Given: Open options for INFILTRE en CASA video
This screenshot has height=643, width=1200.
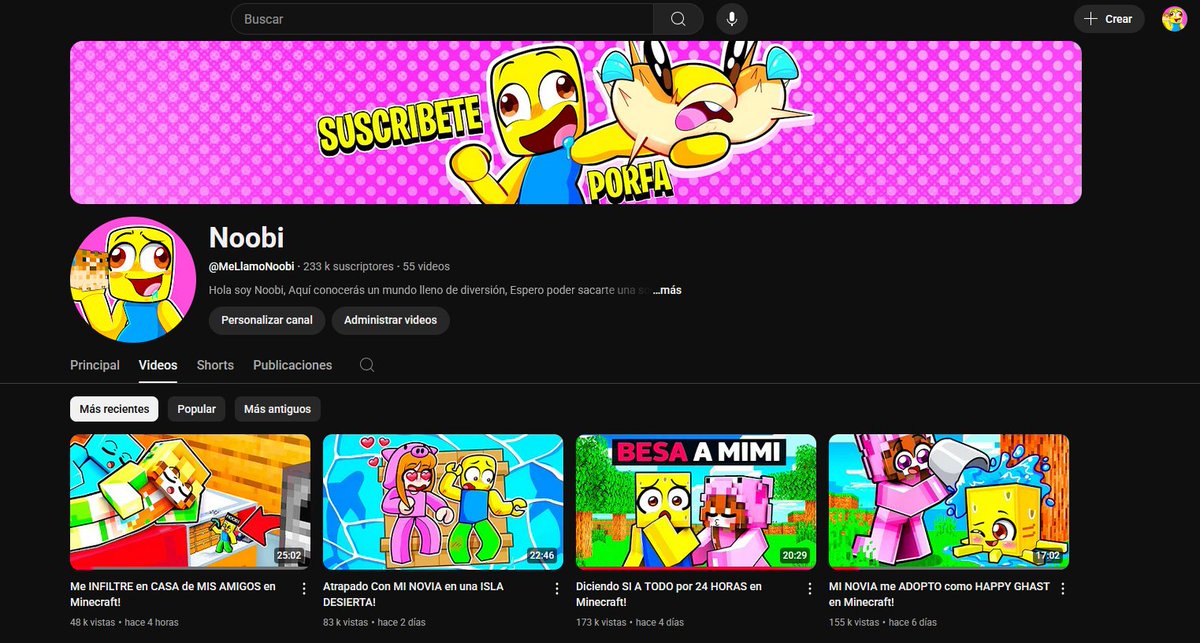Looking at the screenshot, I should 304,589.
